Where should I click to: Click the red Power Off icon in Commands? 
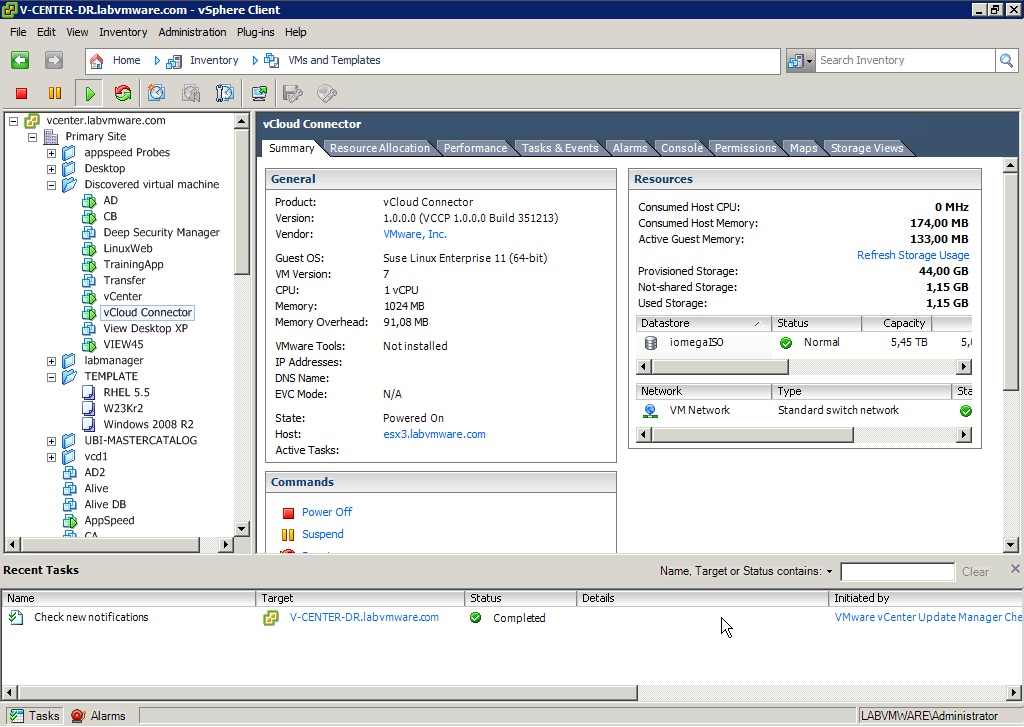click(288, 513)
